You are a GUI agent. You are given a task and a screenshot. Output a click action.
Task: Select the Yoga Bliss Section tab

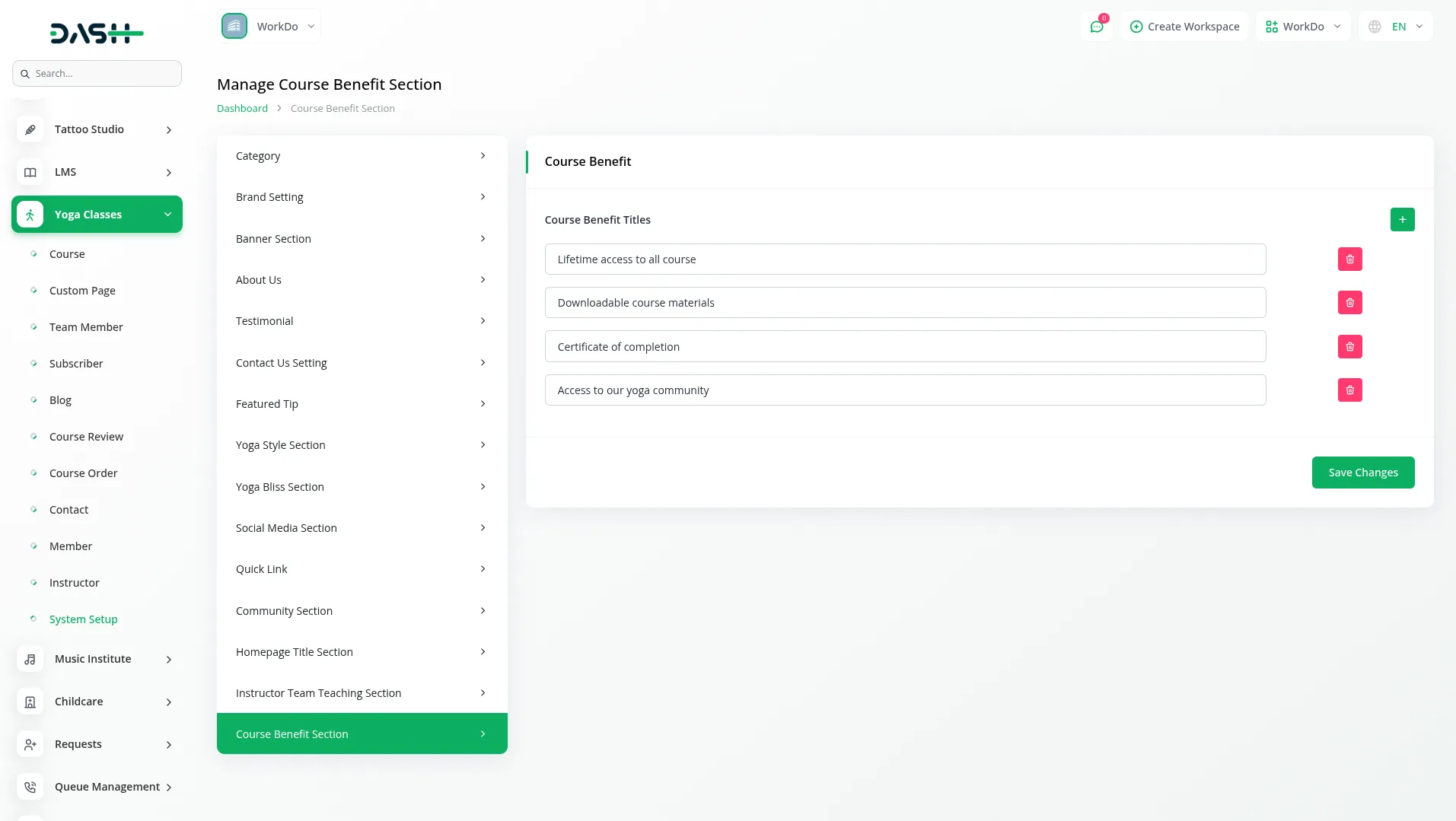click(x=362, y=487)
